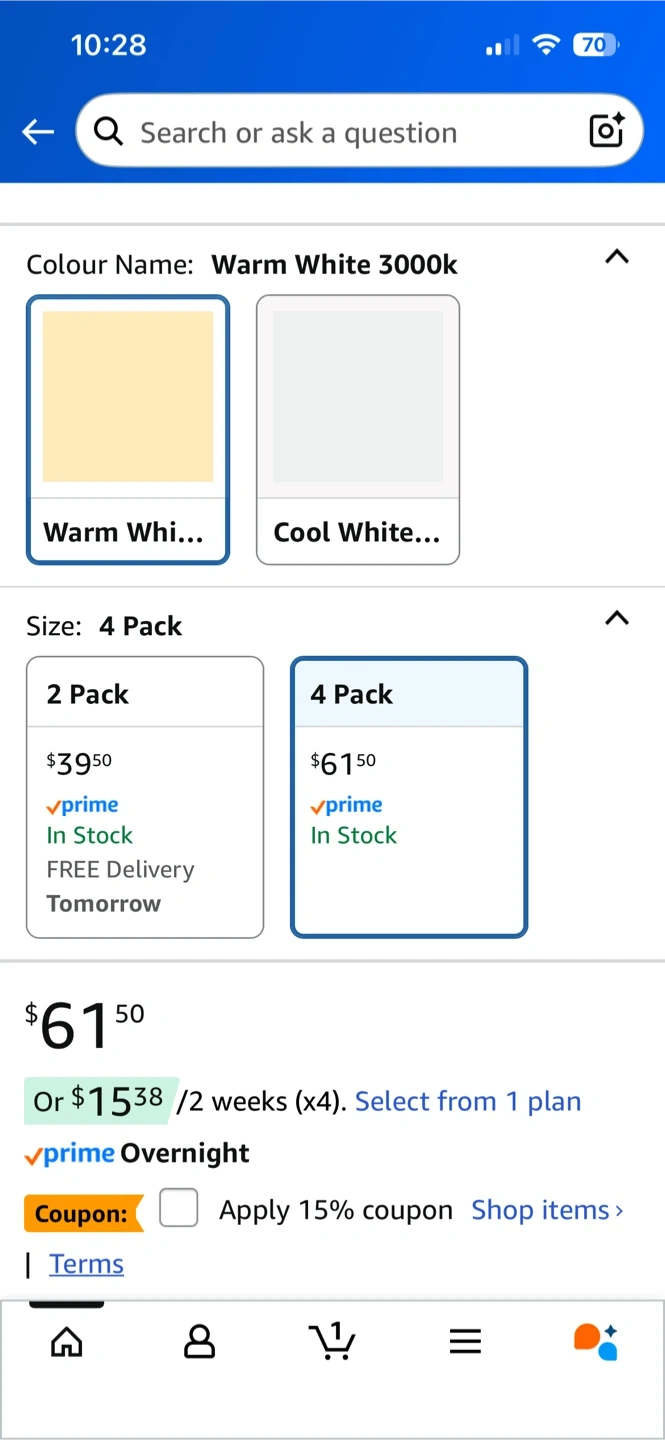Open the shopping cart
Viewport: 665px width, 1440px height.
coord(332,1341)
